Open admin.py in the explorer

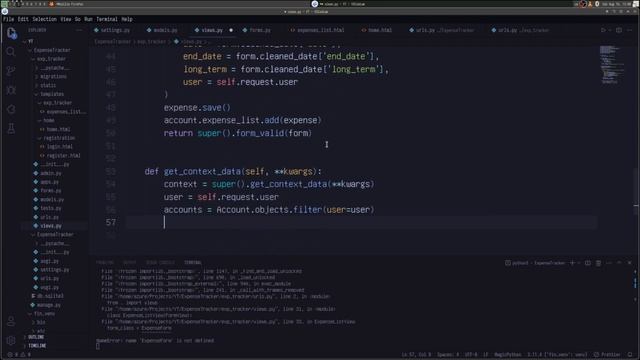[51, 173]
